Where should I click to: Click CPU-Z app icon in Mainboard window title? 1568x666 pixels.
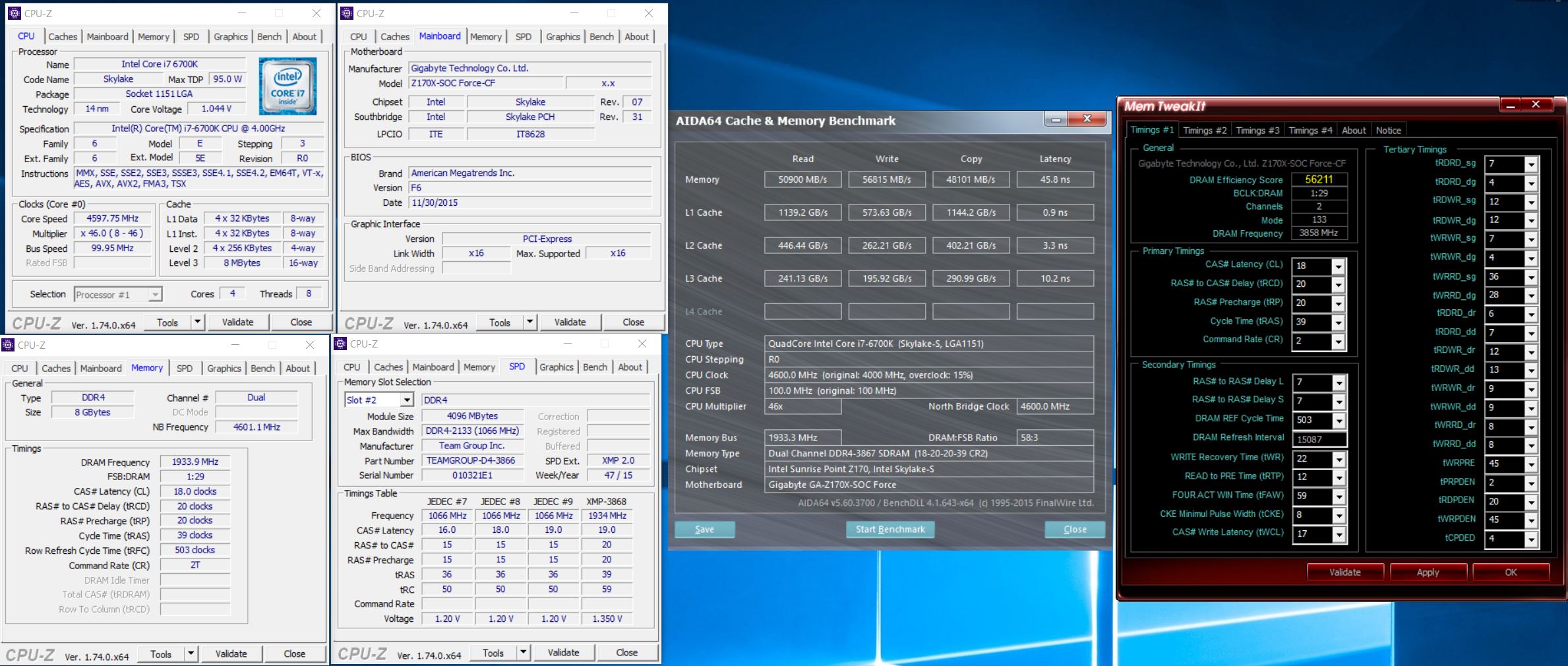(347, 13)
